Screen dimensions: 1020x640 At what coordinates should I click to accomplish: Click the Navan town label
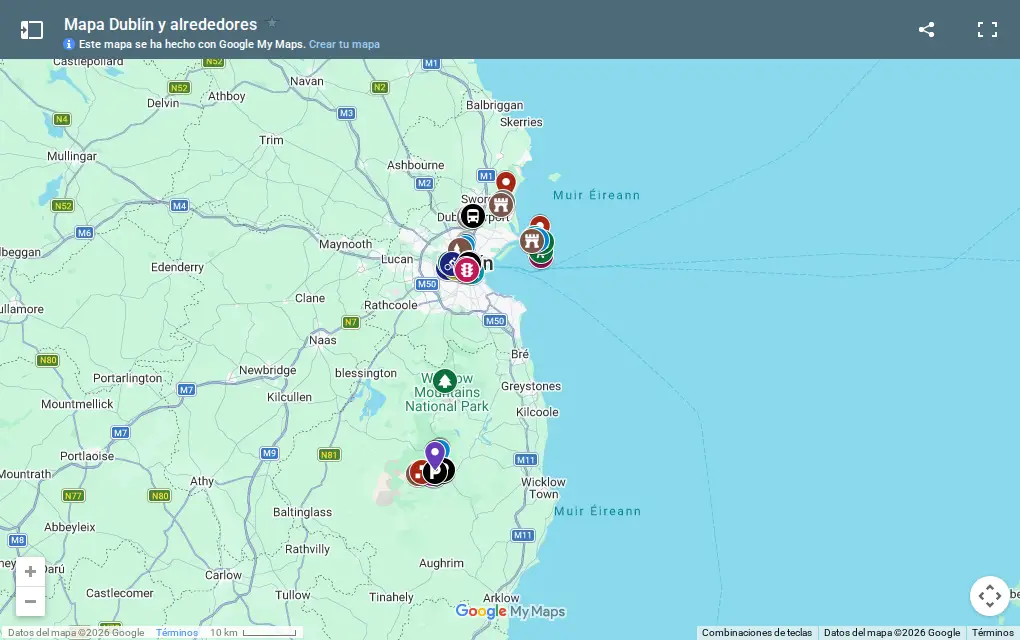[306, 81]
